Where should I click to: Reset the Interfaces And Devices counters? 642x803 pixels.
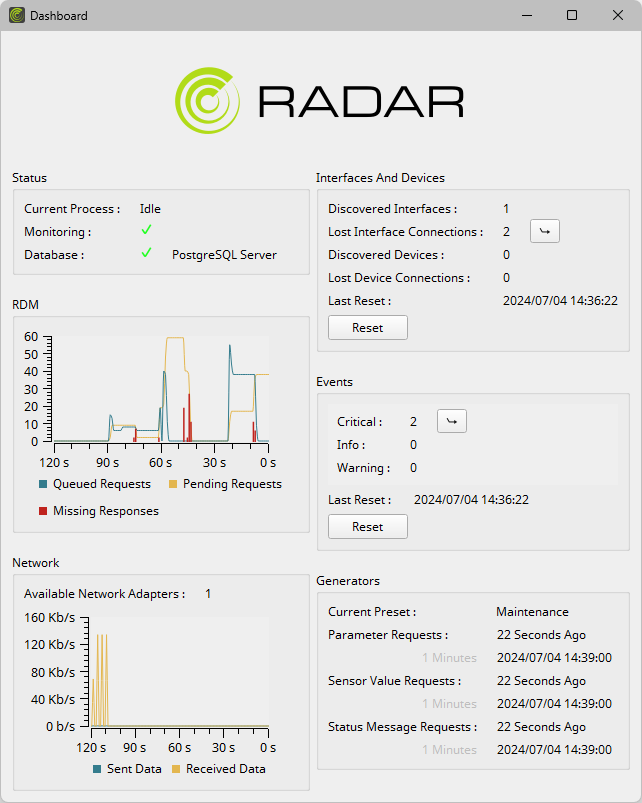(x=368, y=328)
